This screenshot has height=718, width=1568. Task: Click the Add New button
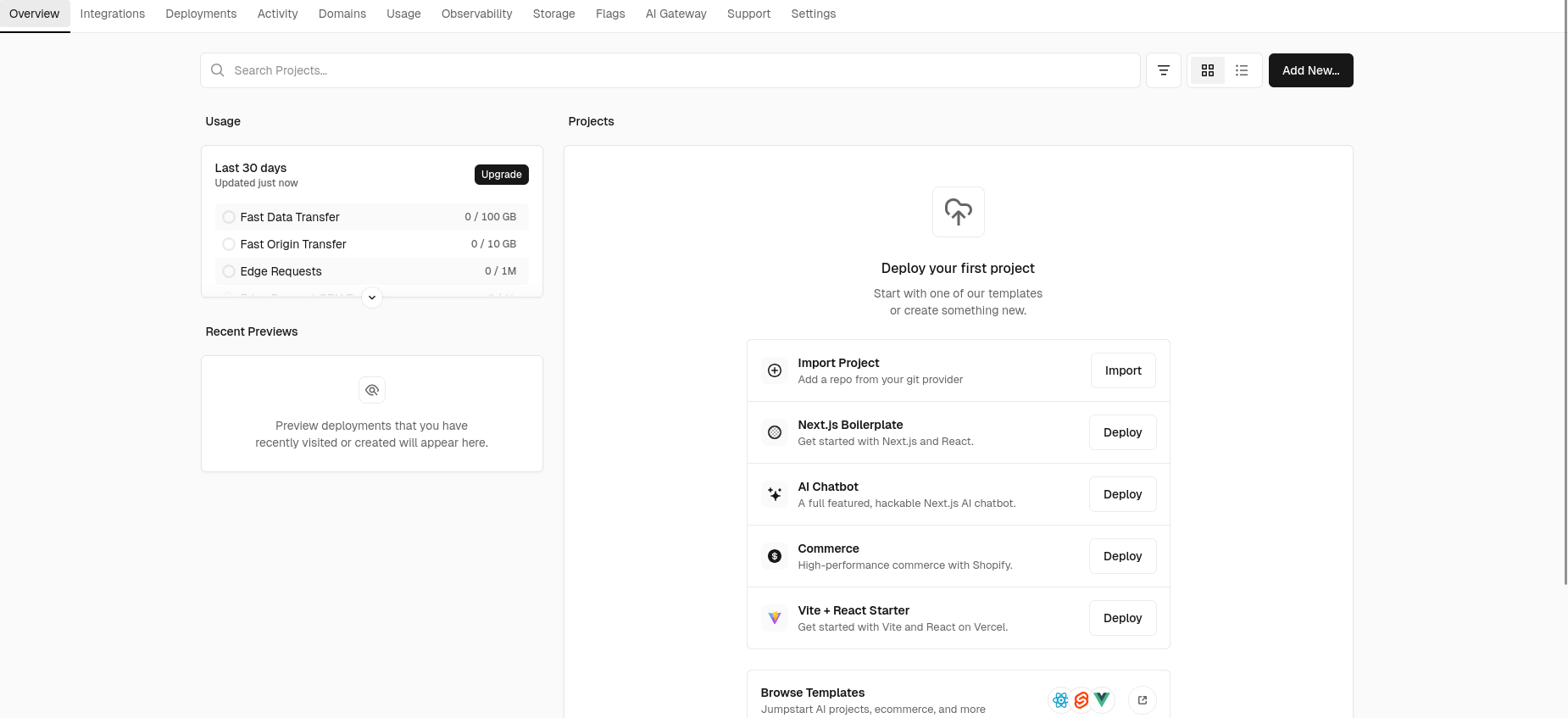point(1311,70)
